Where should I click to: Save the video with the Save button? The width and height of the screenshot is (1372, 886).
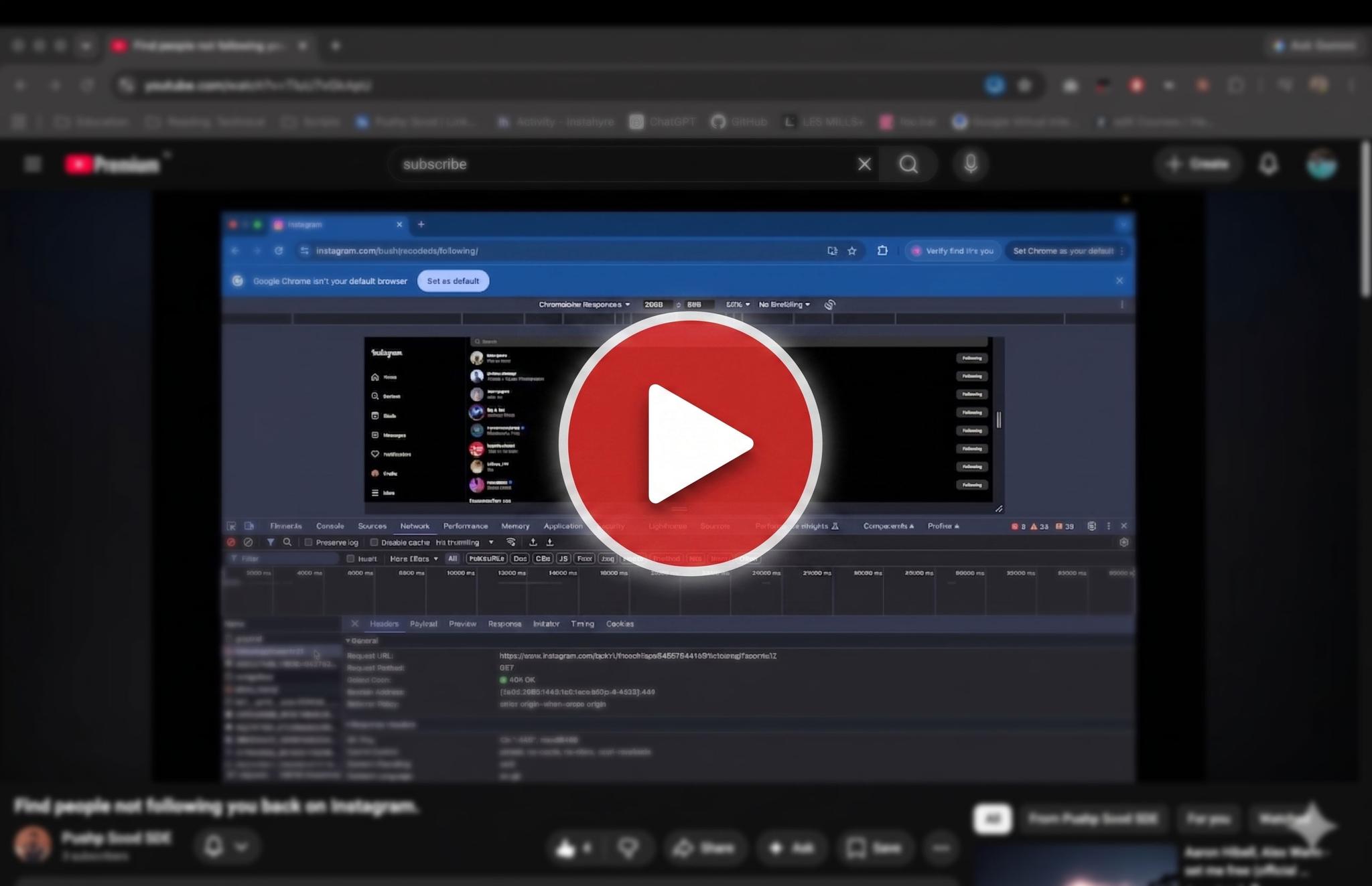click(x=875, y=848)
